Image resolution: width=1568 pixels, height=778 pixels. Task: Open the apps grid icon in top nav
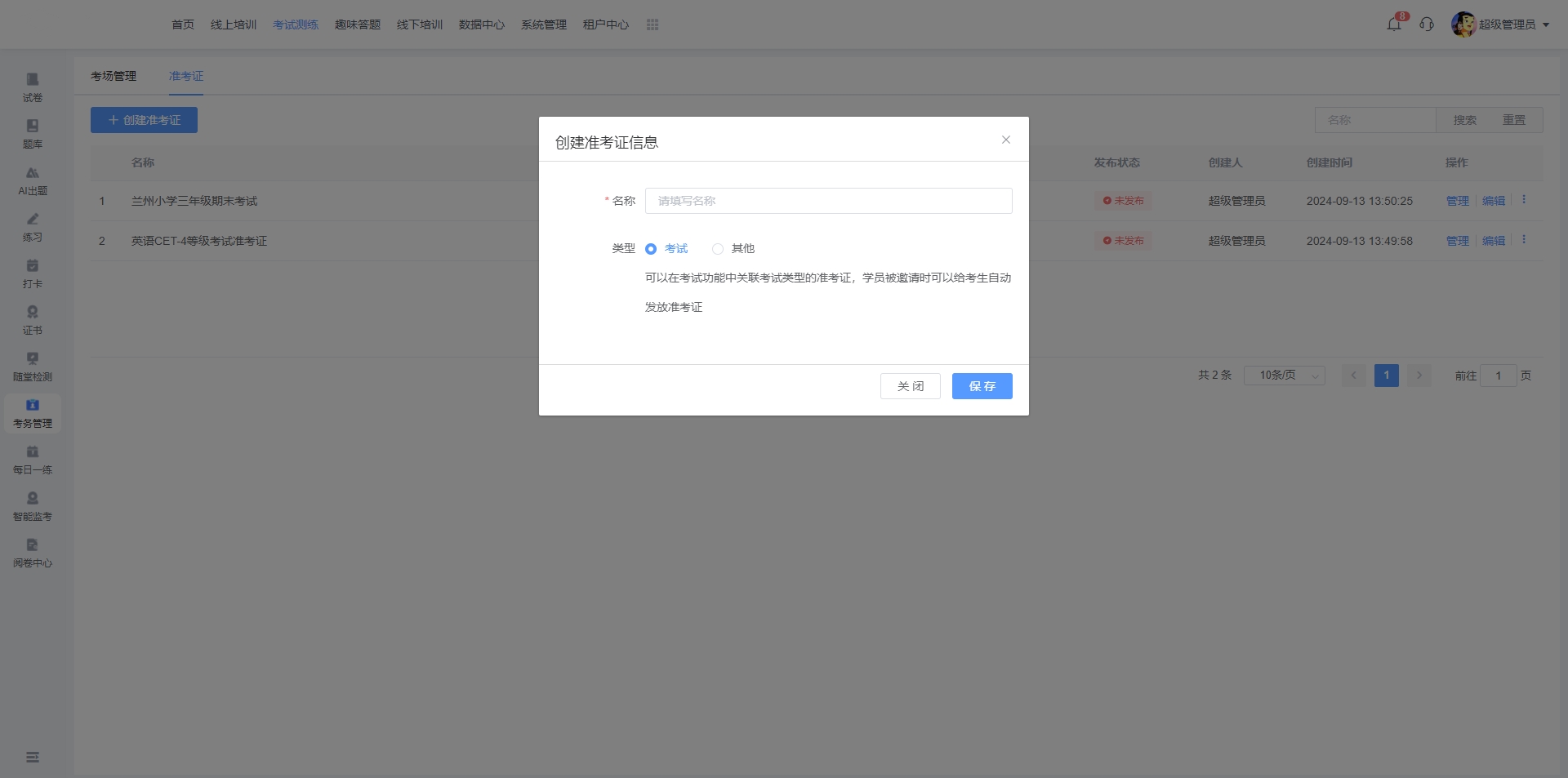pos(653,24)
